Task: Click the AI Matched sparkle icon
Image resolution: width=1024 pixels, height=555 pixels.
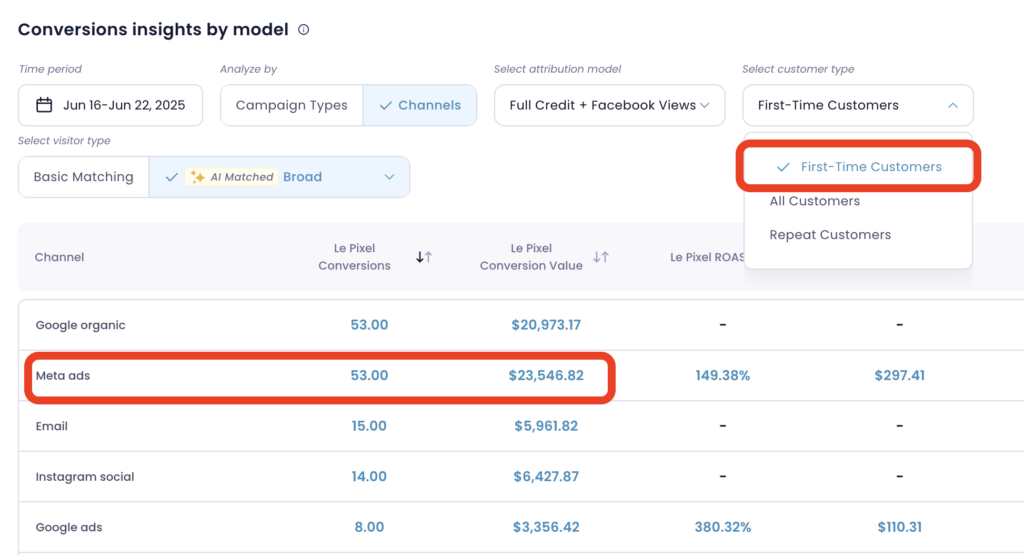Action: tap(197, 177)
